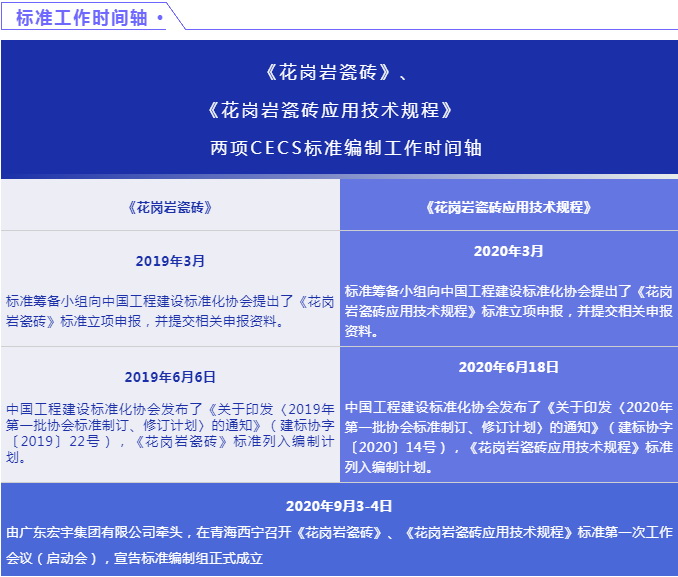Click the 2019年3月 date marker
678x577 pixels.
click(x=170, y=261)
